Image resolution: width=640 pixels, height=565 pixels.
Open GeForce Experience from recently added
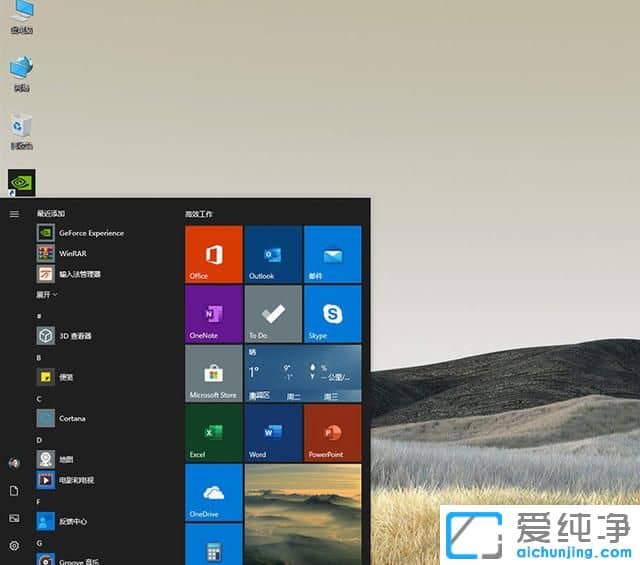click(x=90, y=233)
